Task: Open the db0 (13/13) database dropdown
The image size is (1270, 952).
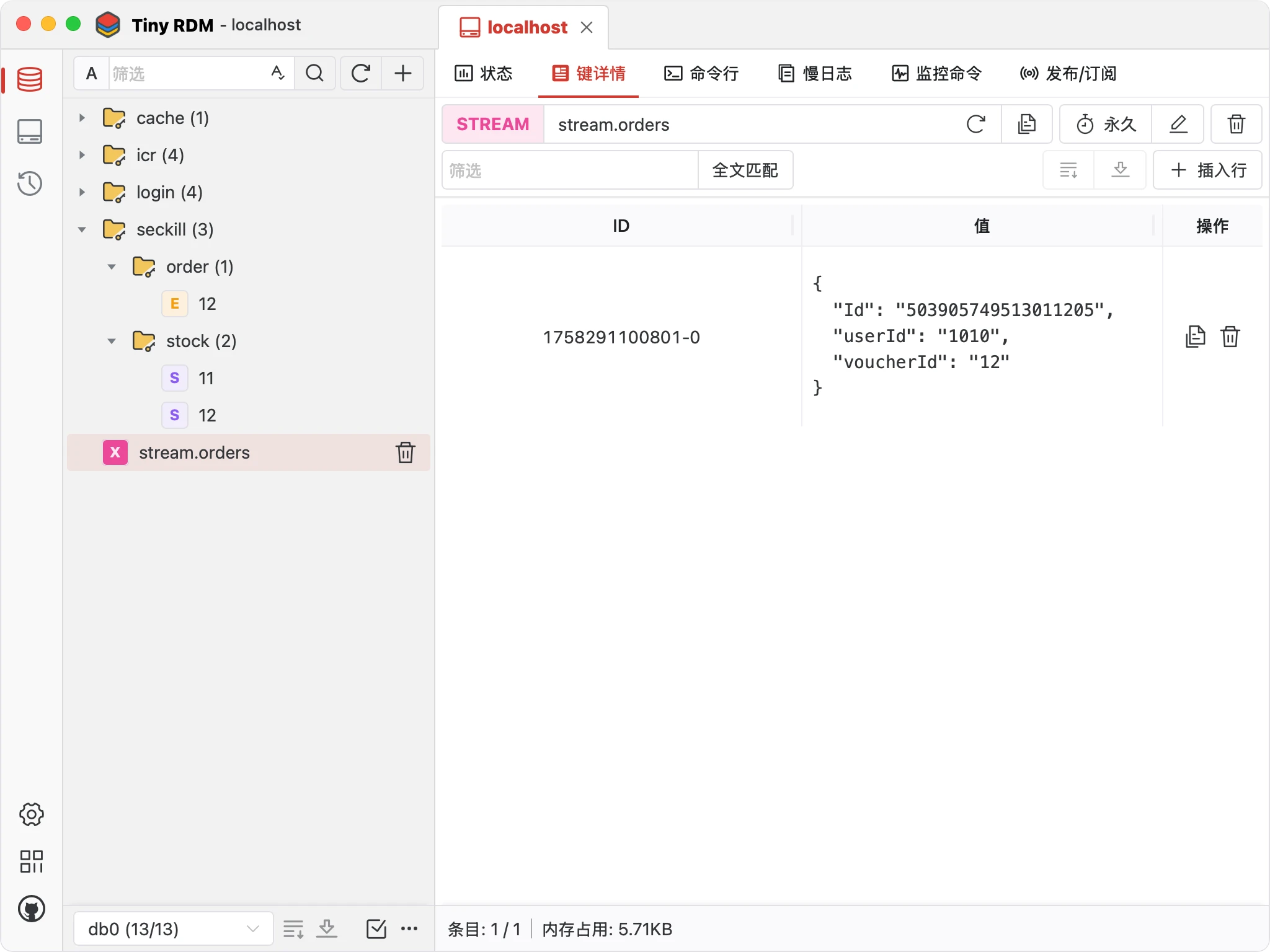Action: 173,928
